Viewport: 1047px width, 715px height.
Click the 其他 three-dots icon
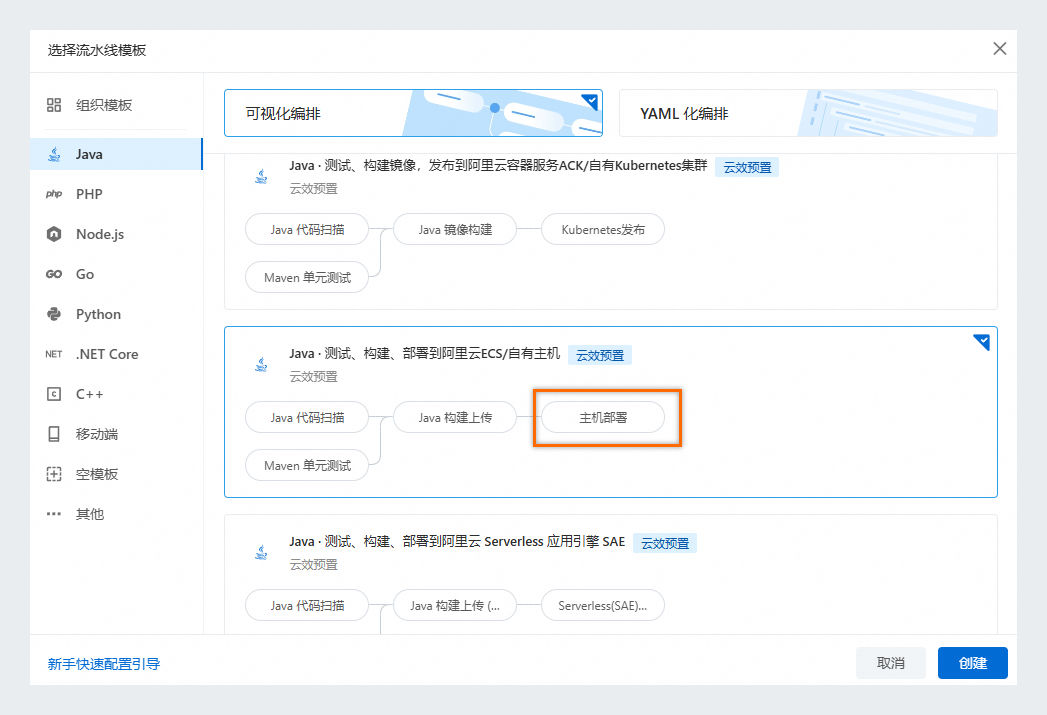pyautogui.click(x=54, y=514)
